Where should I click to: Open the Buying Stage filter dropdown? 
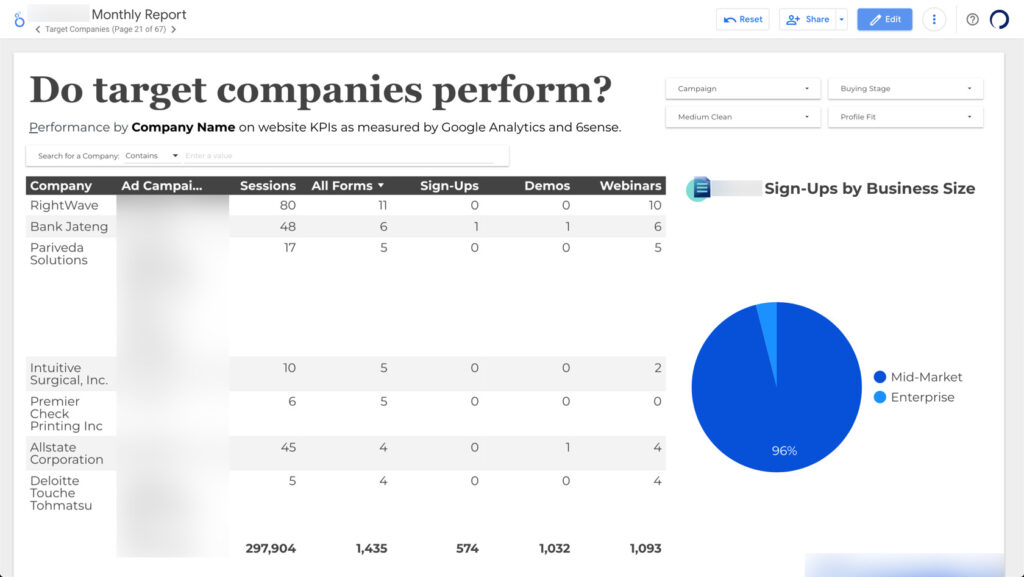coord(905,88)
